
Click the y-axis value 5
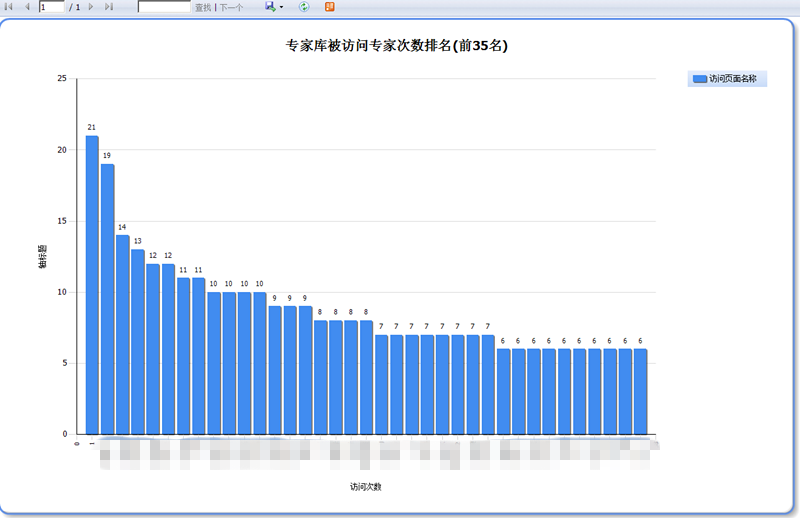(x=65, y=363)
